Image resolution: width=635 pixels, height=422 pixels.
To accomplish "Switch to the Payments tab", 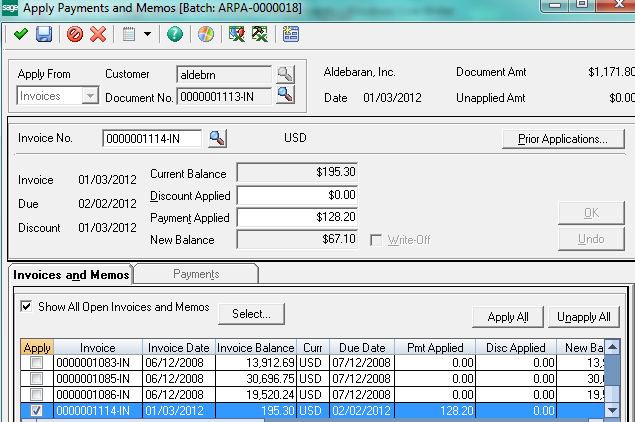I will coord(196,274).
